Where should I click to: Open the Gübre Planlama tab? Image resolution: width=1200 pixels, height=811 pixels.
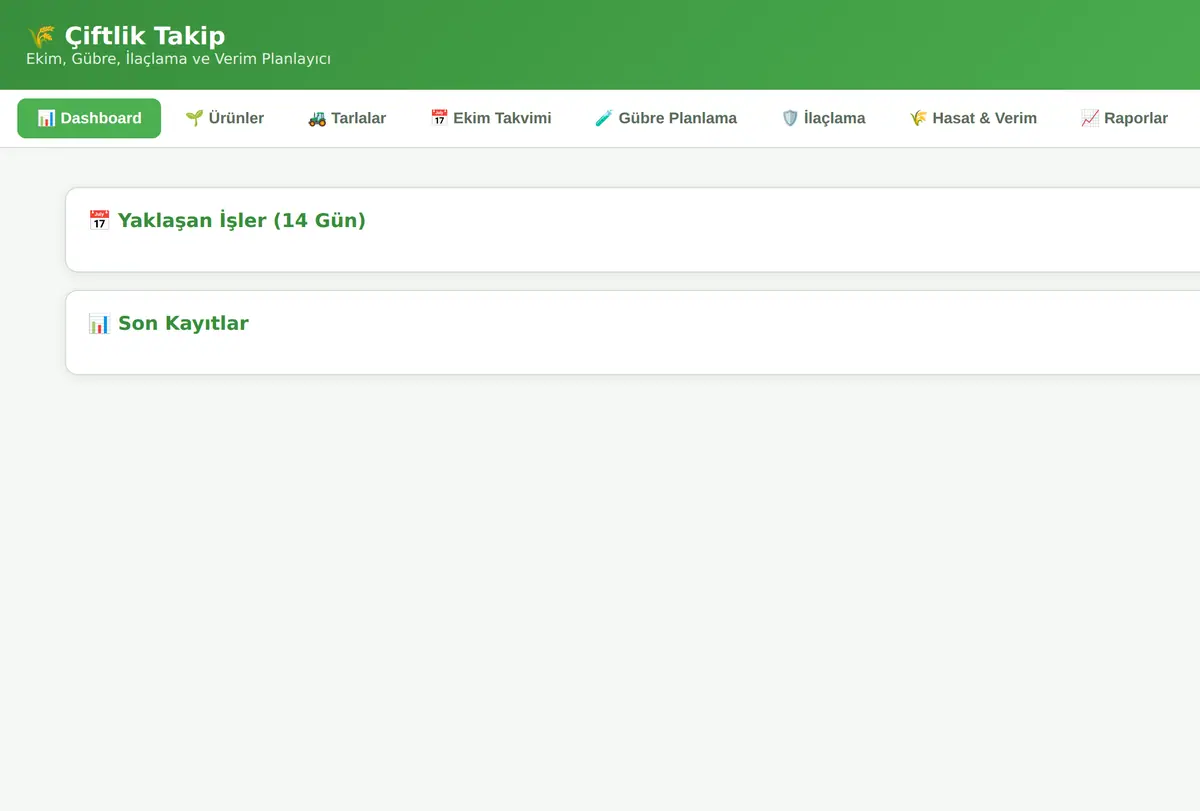[x=666, y=118]
